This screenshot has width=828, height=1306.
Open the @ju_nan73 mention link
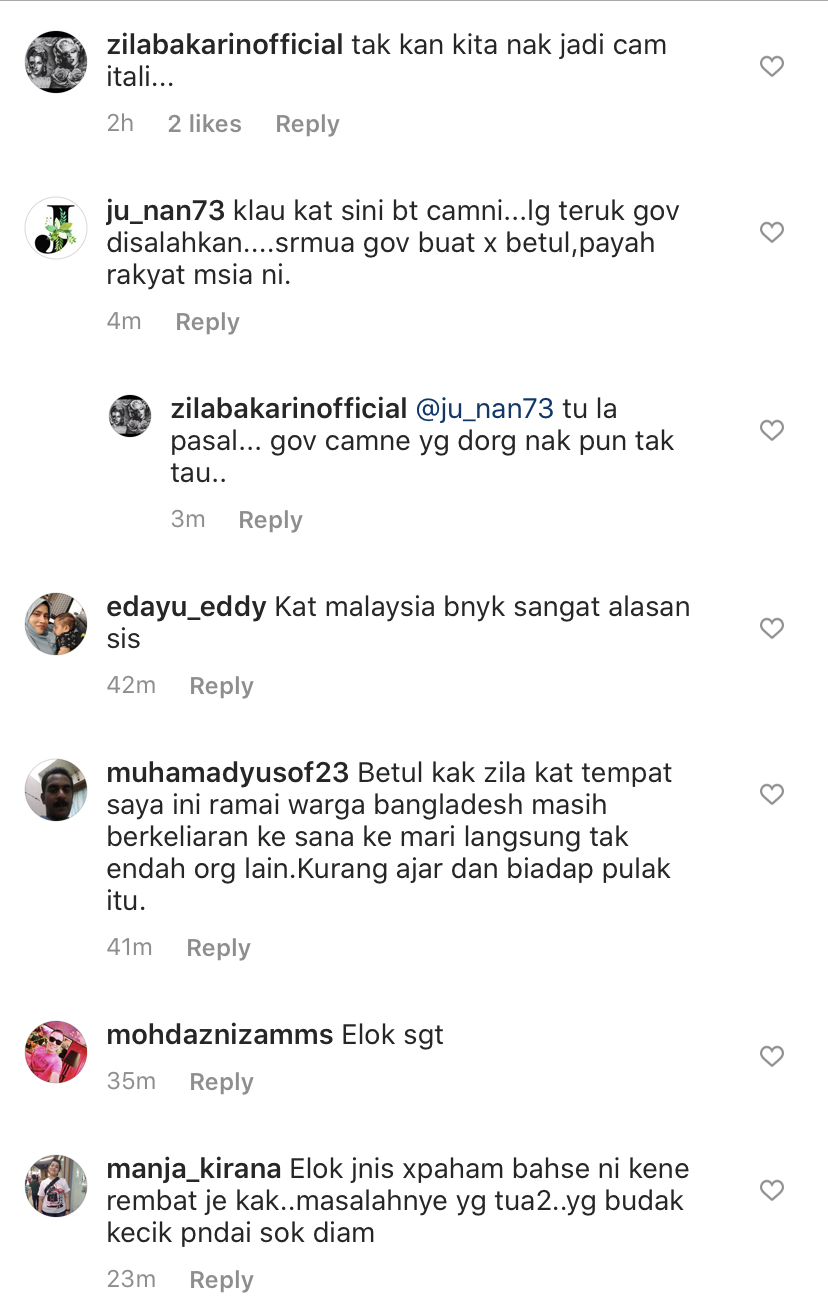(483, 408)
